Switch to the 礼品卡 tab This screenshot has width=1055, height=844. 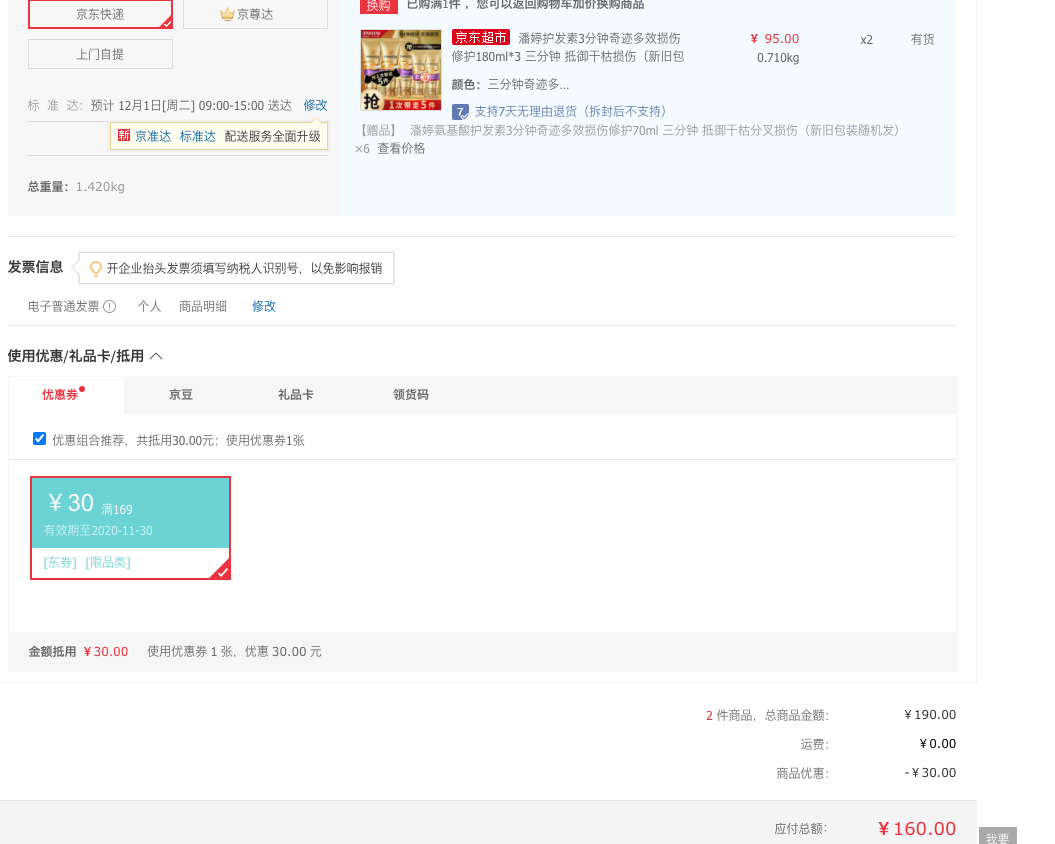click(x=295, y=394)
